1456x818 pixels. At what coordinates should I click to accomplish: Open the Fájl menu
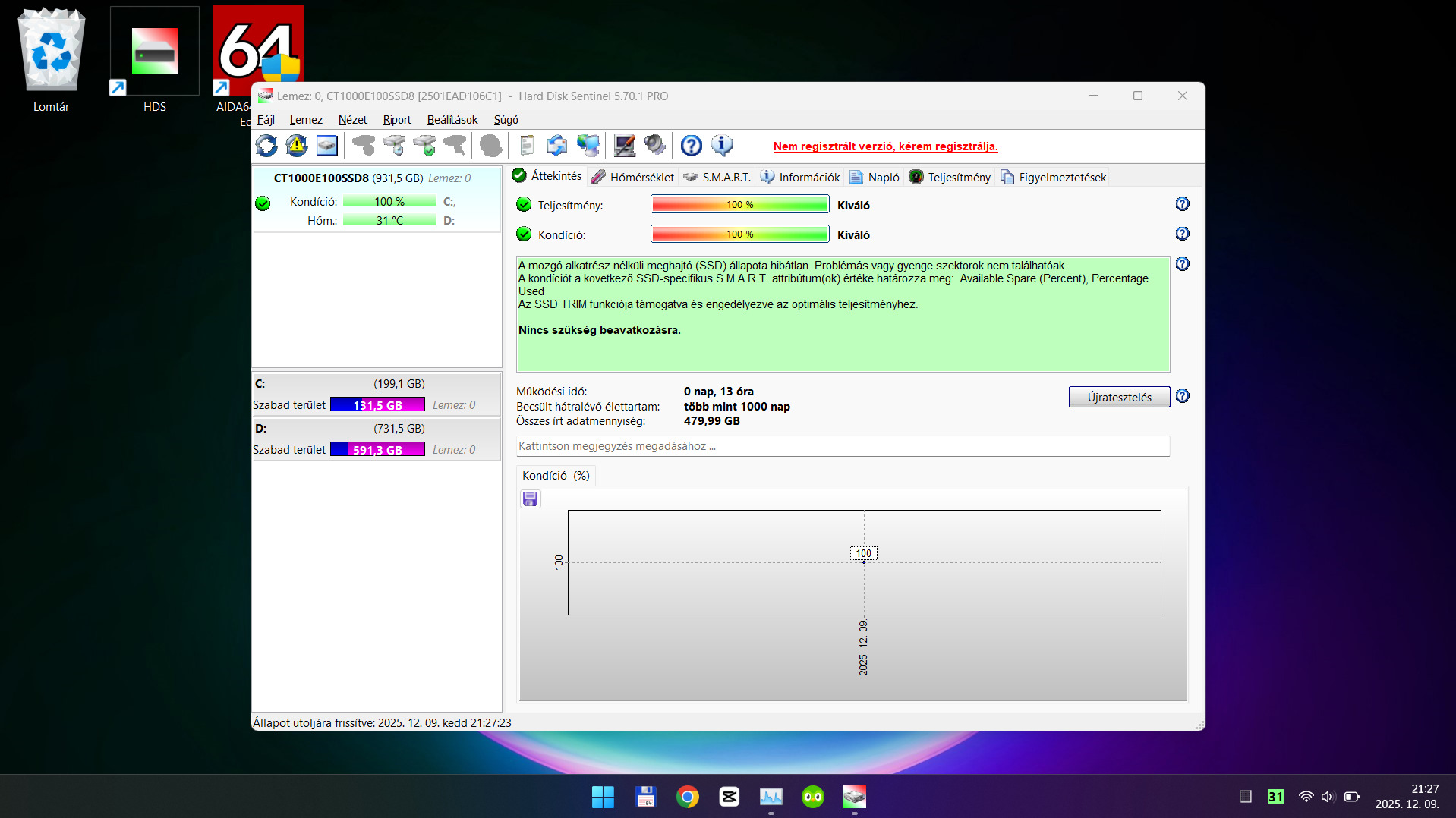[x=266, y=120]
